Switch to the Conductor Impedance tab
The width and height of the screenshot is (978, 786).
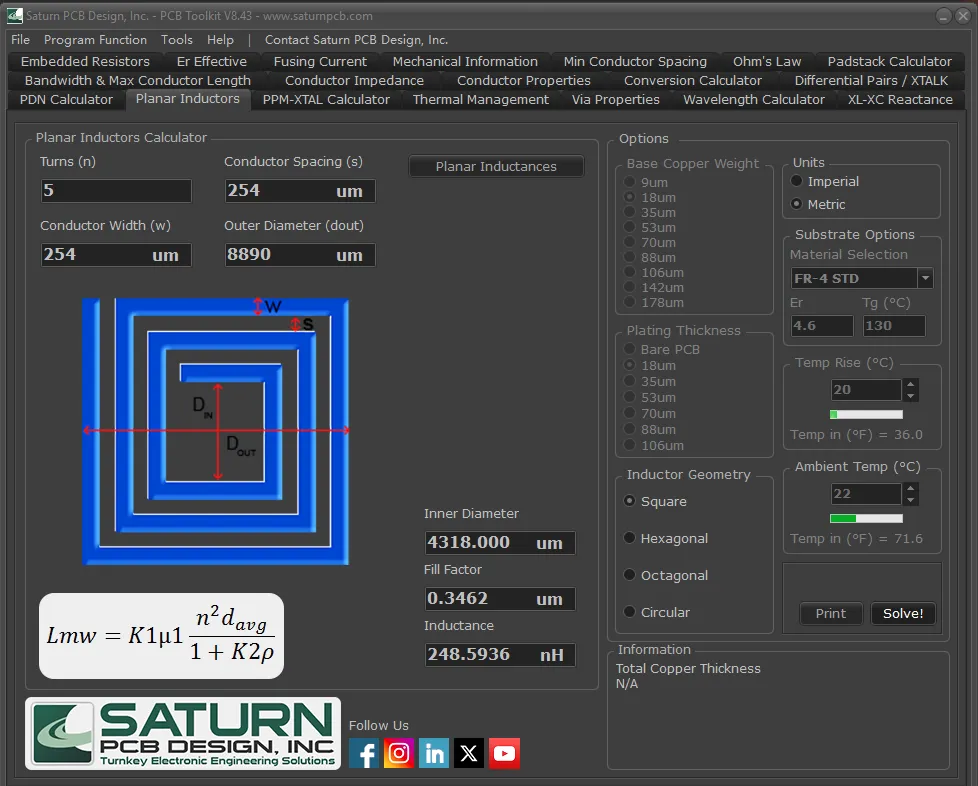click(354, 80)
